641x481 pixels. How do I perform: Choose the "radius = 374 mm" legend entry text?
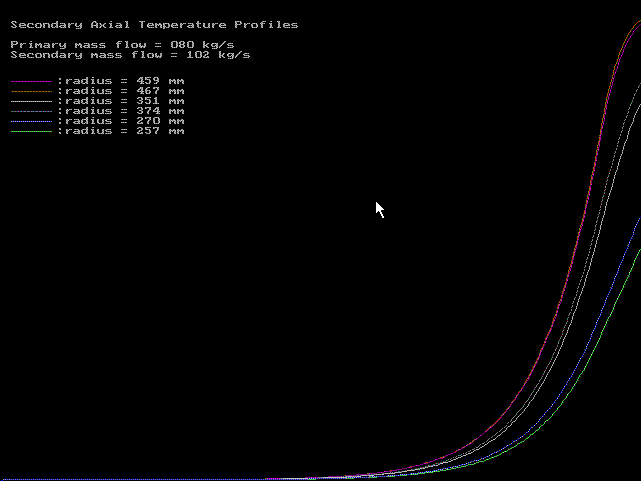click(x=123, y=110)
